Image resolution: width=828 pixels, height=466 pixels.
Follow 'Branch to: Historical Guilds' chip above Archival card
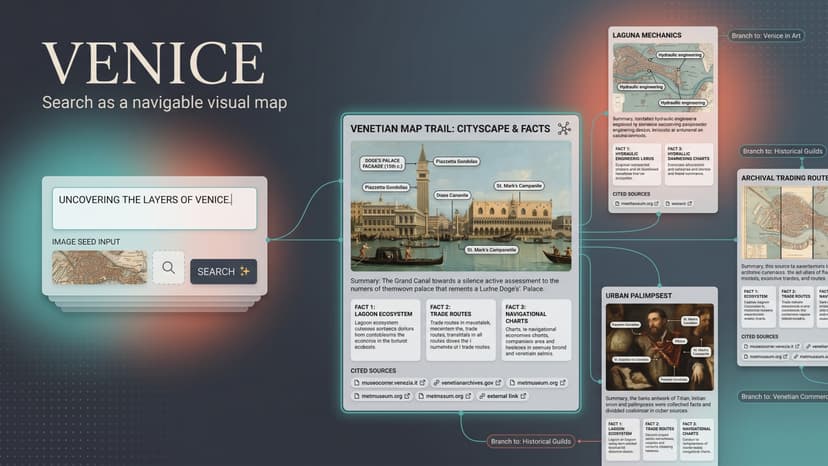click(x=782, y=151)
